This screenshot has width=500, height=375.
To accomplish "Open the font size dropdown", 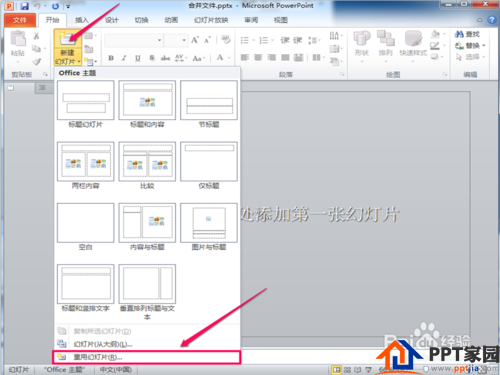I will click(184, 40).
